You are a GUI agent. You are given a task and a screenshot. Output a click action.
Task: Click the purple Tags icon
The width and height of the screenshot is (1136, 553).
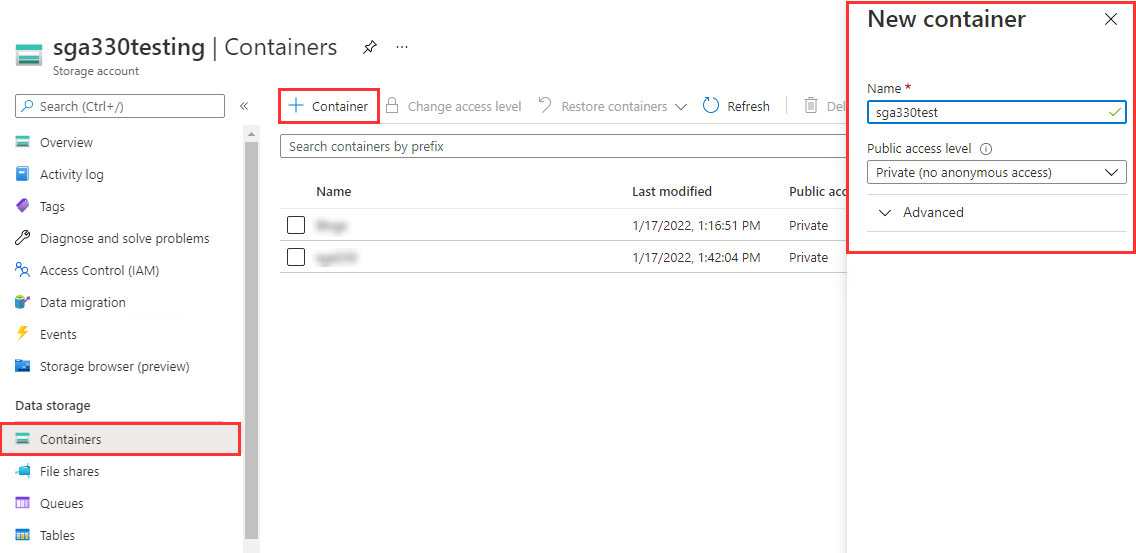[22, 206]
